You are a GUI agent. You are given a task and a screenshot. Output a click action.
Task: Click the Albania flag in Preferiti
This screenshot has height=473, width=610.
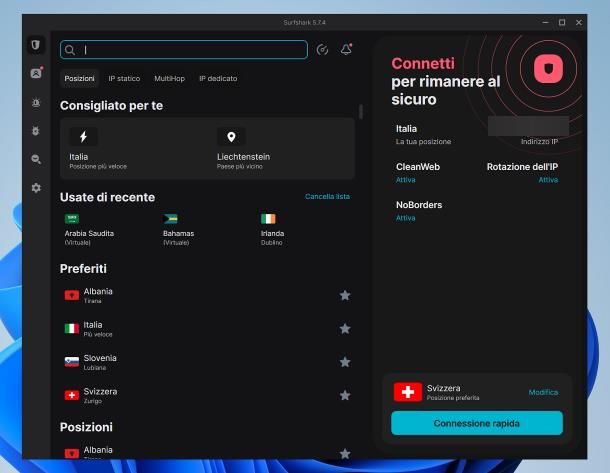click(x=72, y=296)
